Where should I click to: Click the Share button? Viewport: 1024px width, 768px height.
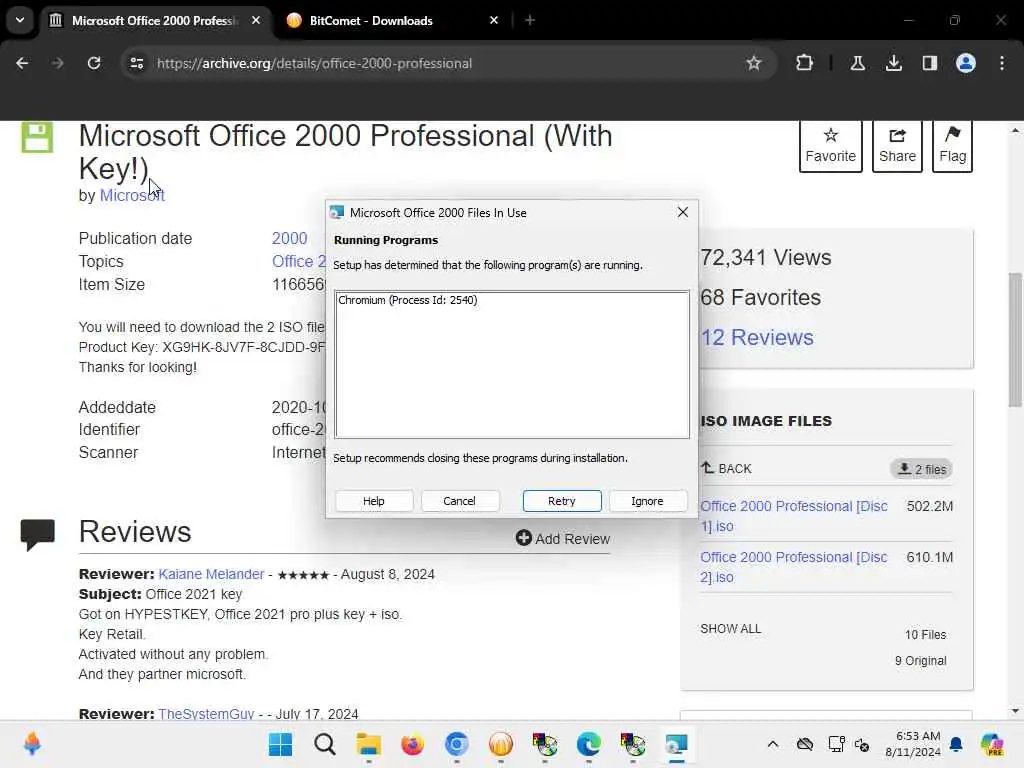pos(897,146)
